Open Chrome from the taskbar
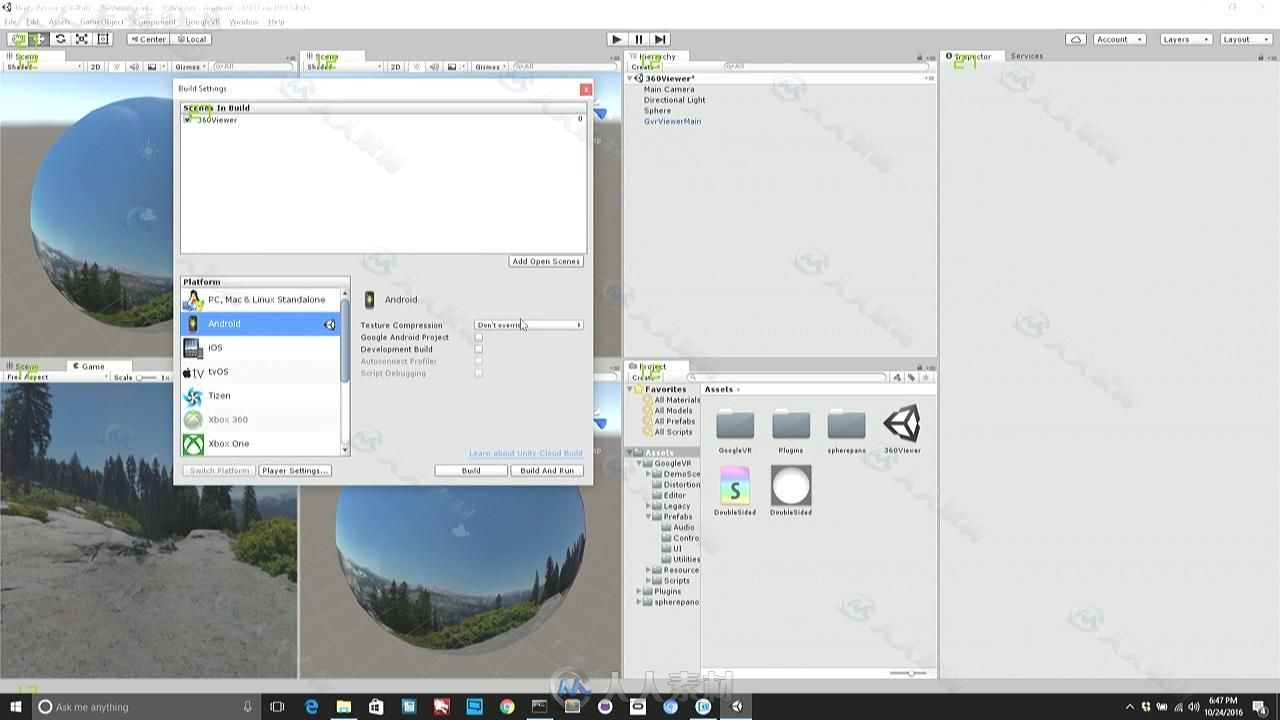Screen dimensions: 1280x720 tap(507, 707)
